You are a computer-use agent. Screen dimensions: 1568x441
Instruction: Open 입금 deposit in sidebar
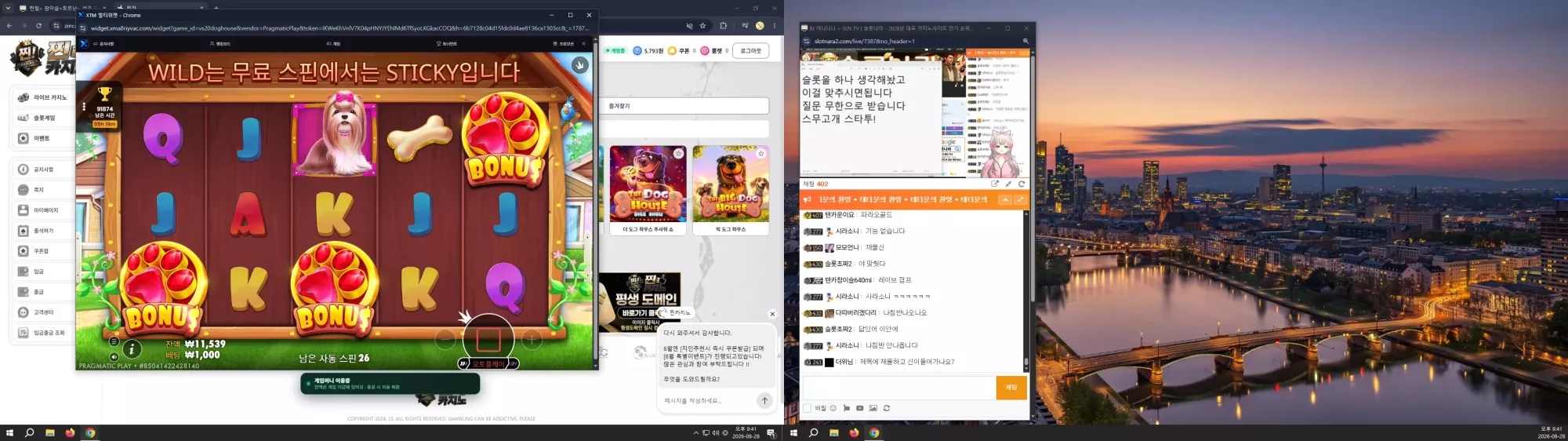(x=43, y=272)
